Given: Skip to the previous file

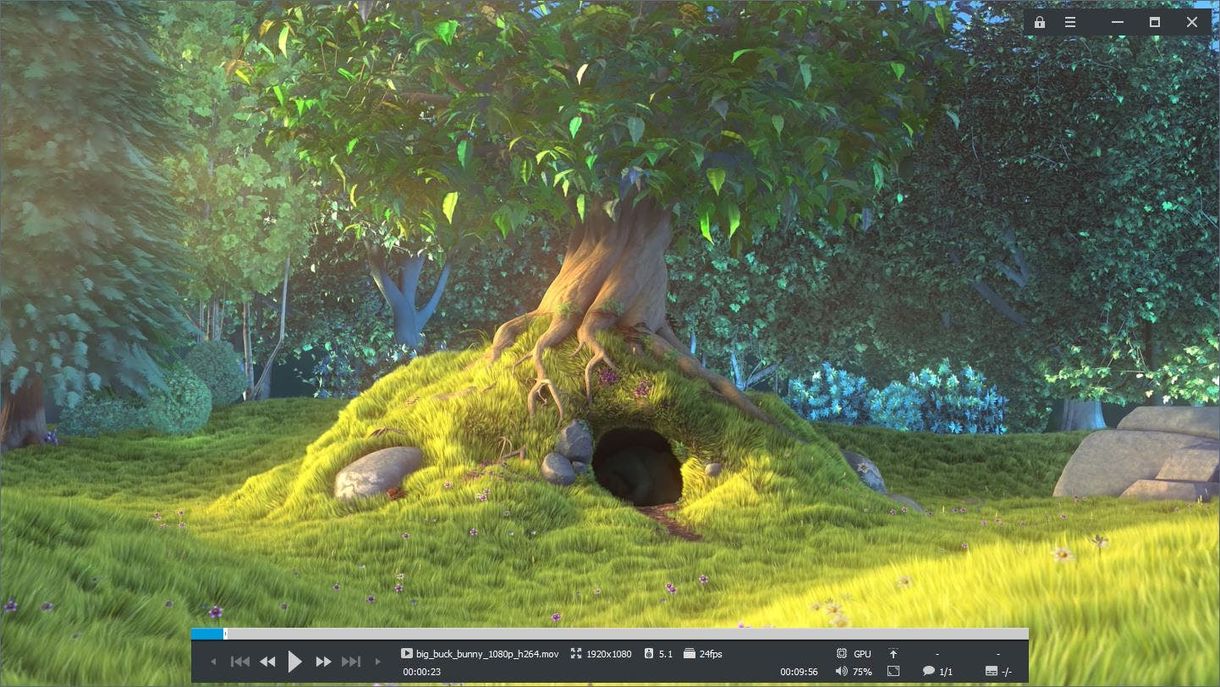Looking at the screenshot, I should 240,661.
